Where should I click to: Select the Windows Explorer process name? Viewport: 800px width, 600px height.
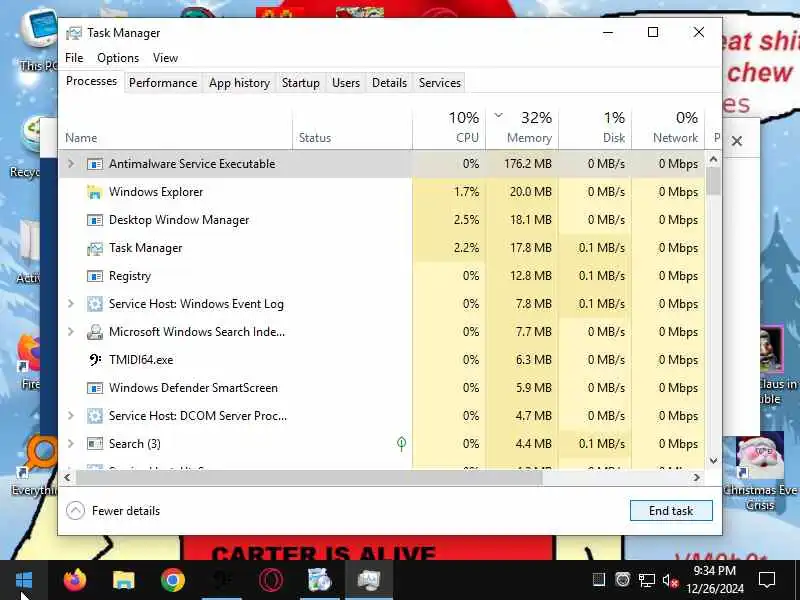click(x=156, y=192)
